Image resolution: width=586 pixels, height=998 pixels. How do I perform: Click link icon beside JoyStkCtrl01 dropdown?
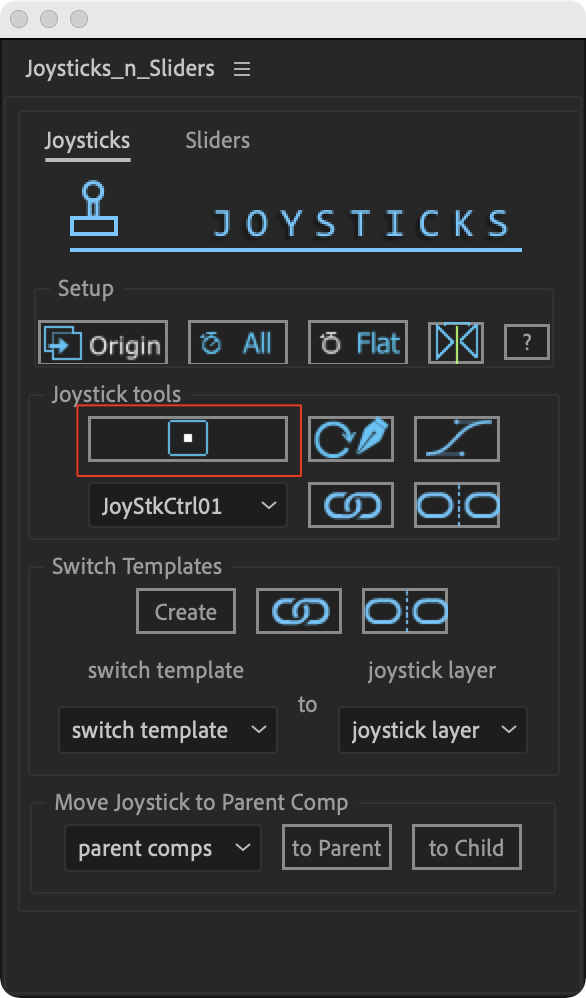coord(351,505)
